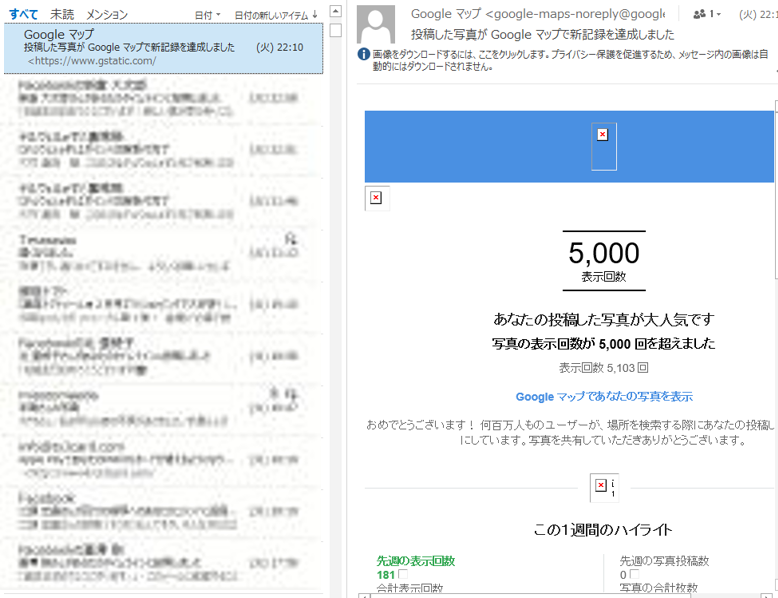Click the message list scrollbar thumb
This screenshot has width=778, height=598.
[336, 30]
